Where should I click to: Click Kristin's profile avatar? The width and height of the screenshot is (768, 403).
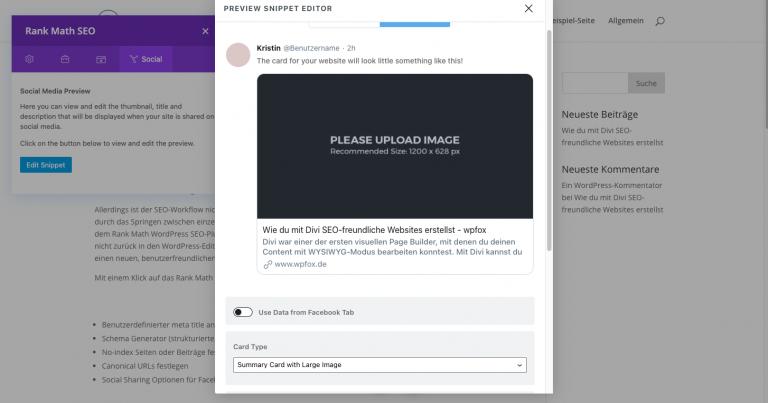[x=238, y=54]
